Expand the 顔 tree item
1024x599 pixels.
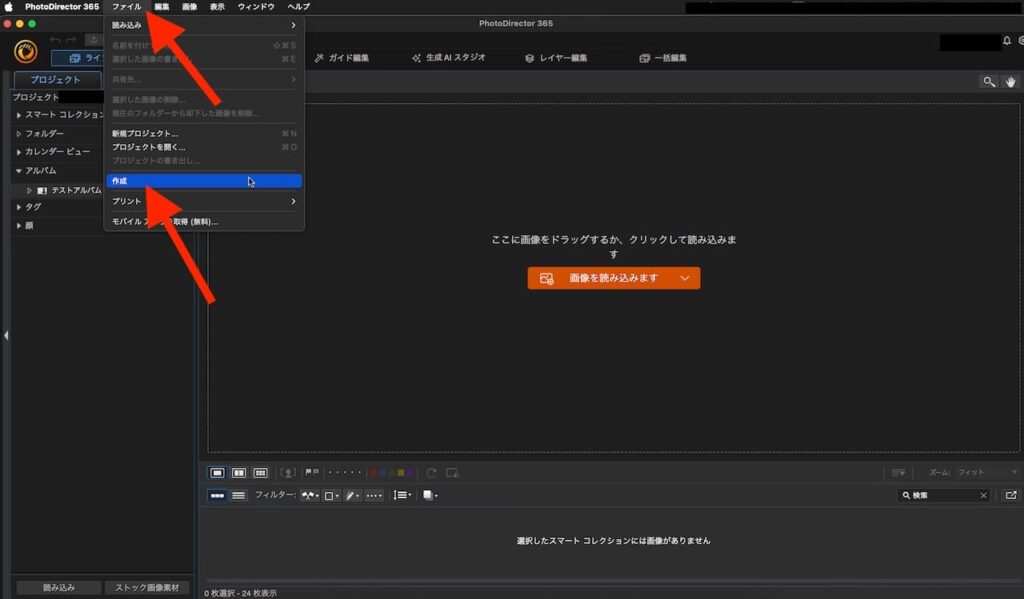pyautogui.click(x=19, y=225)
